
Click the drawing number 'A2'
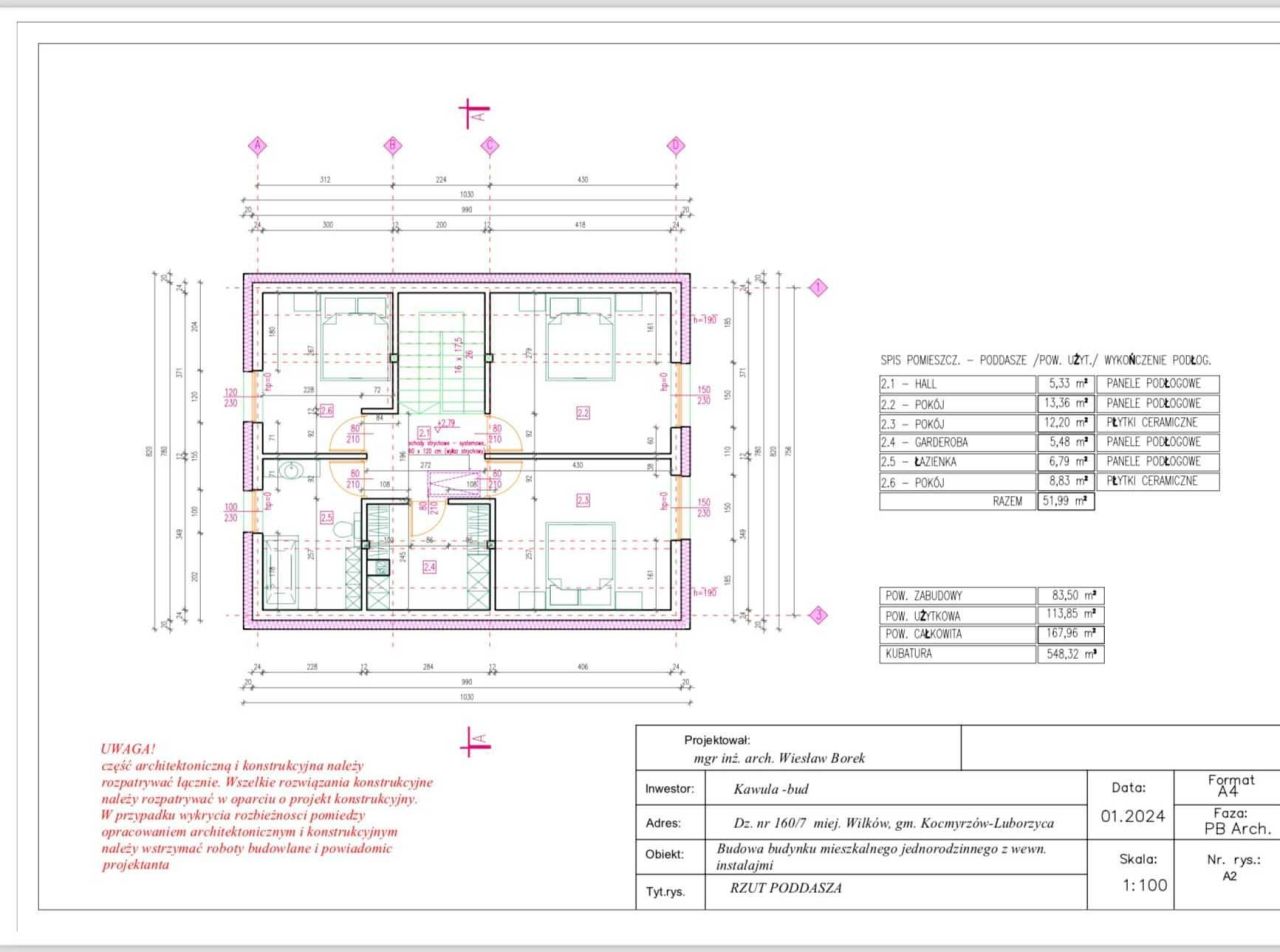pos(1230,876)
